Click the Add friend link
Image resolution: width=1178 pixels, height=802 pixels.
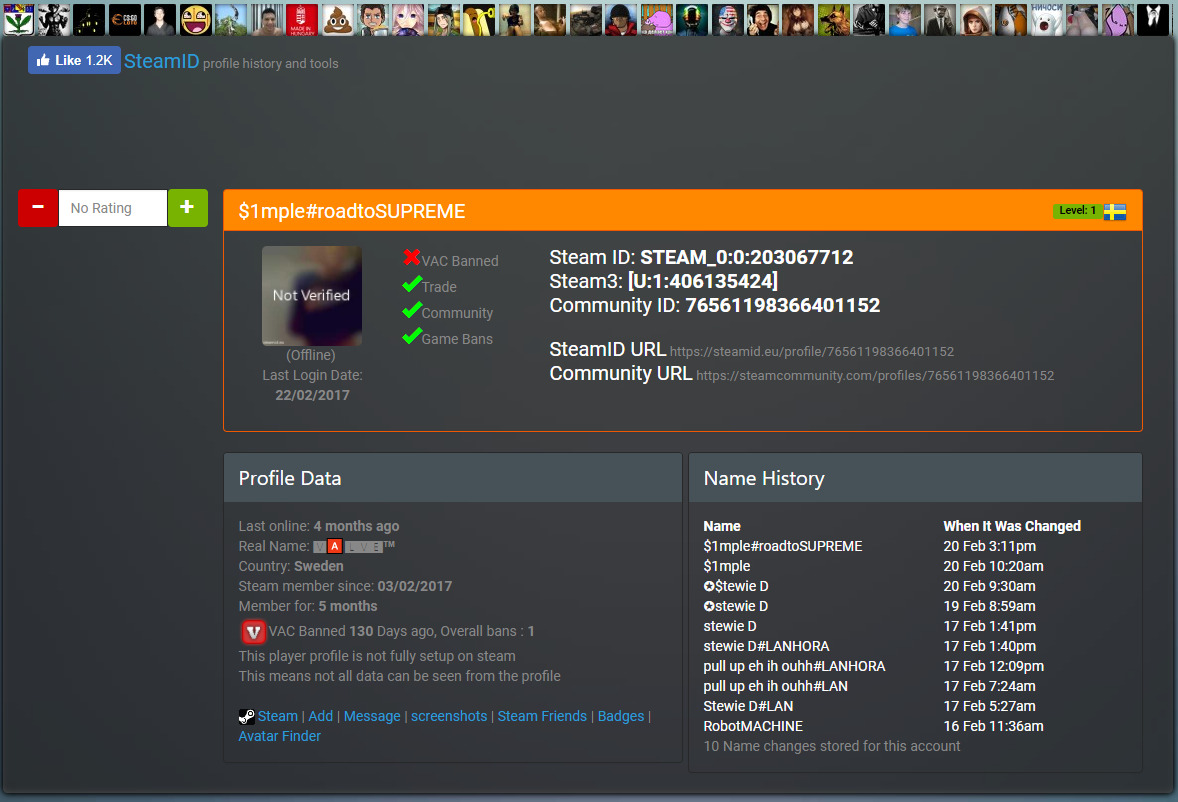click(321, 716)
